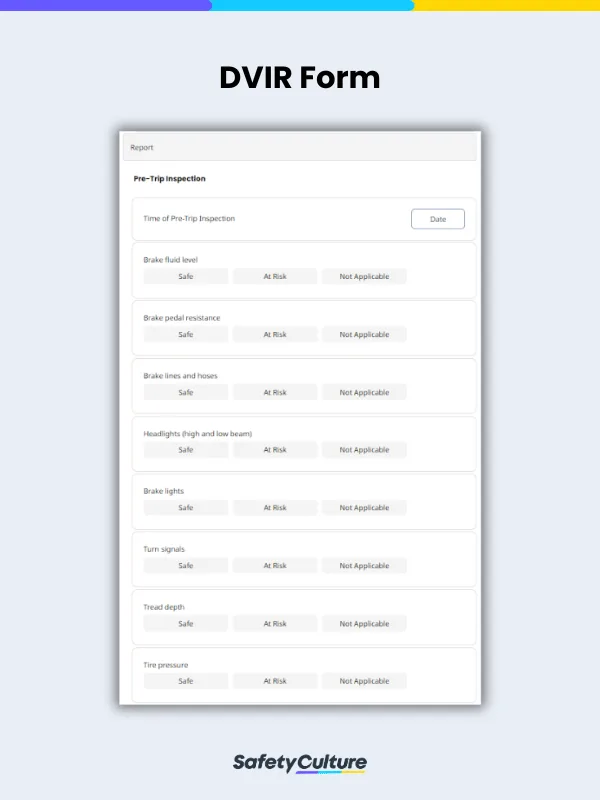Mark Headlights as Safe
The width and height of the screenshot is (600, 800).
coord(185,450)
